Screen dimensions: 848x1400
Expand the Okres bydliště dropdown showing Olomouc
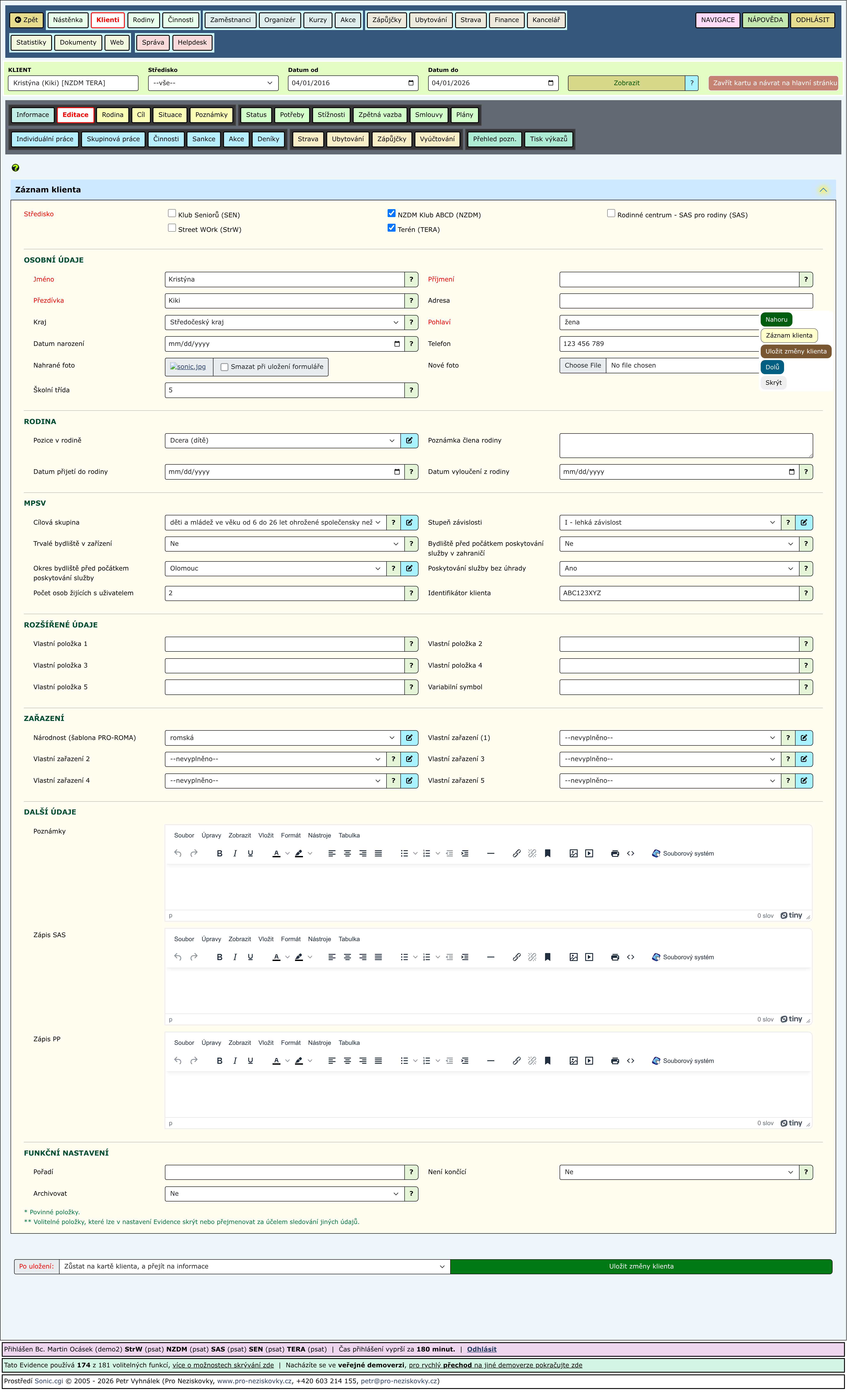coord(275,569)
